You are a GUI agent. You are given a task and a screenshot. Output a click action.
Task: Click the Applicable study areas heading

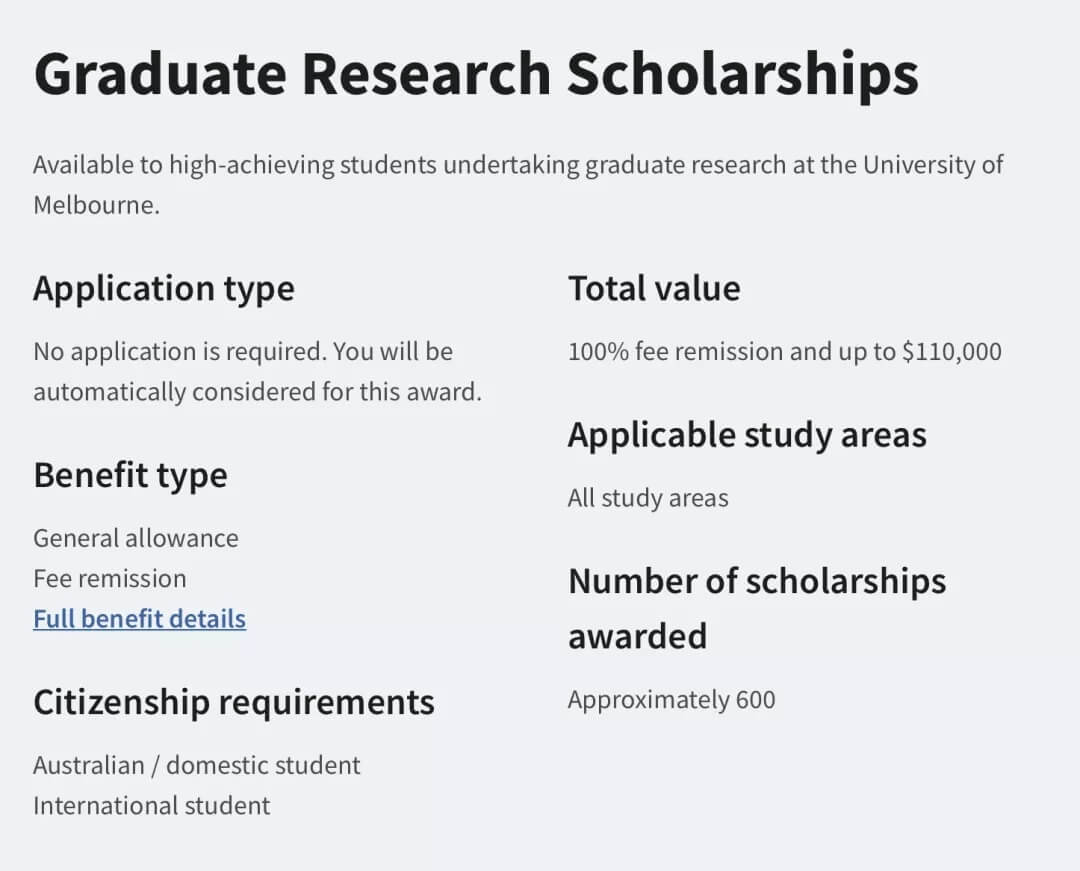747,436
